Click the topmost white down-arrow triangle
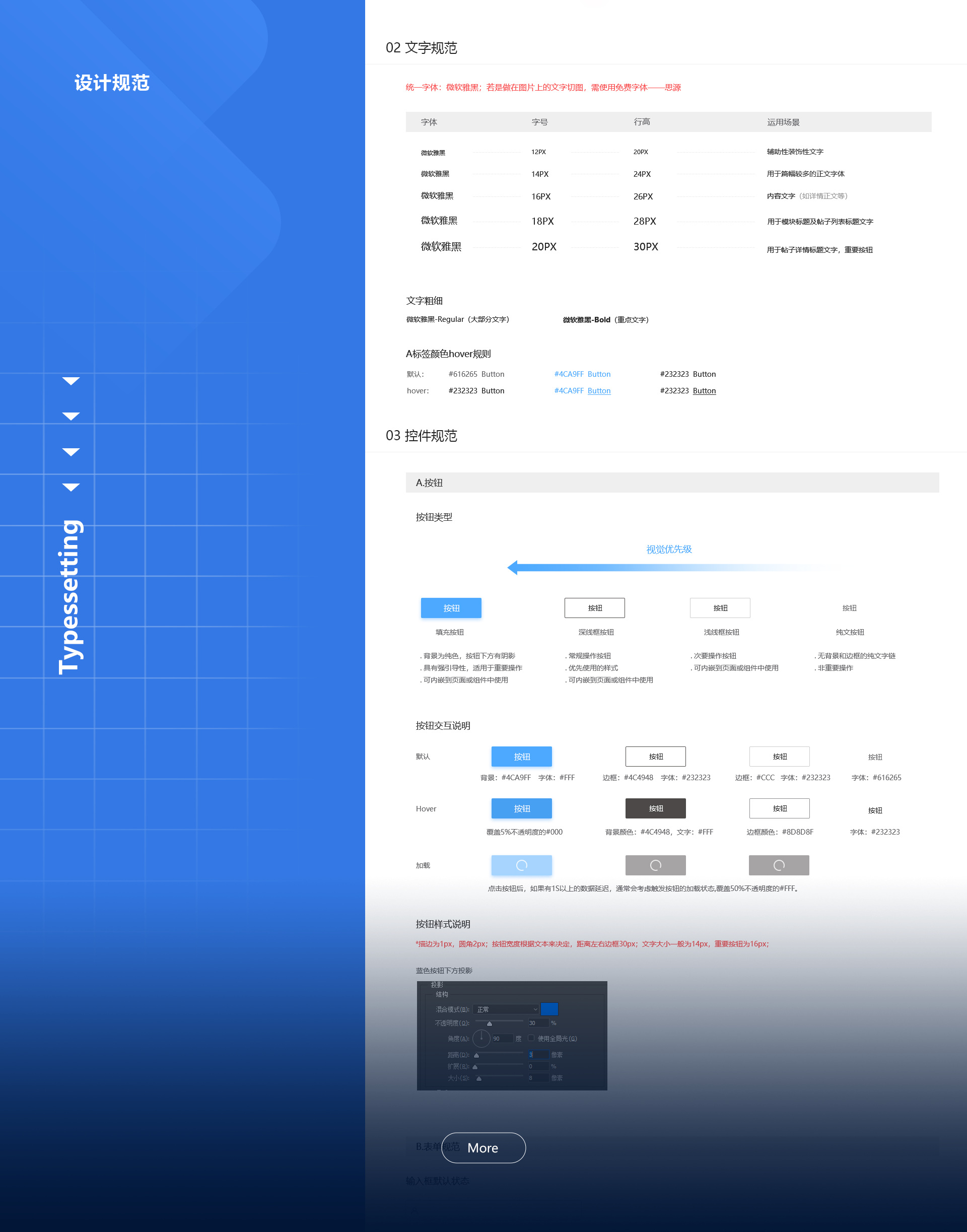 pyautogui.click(x=71, y=381)
